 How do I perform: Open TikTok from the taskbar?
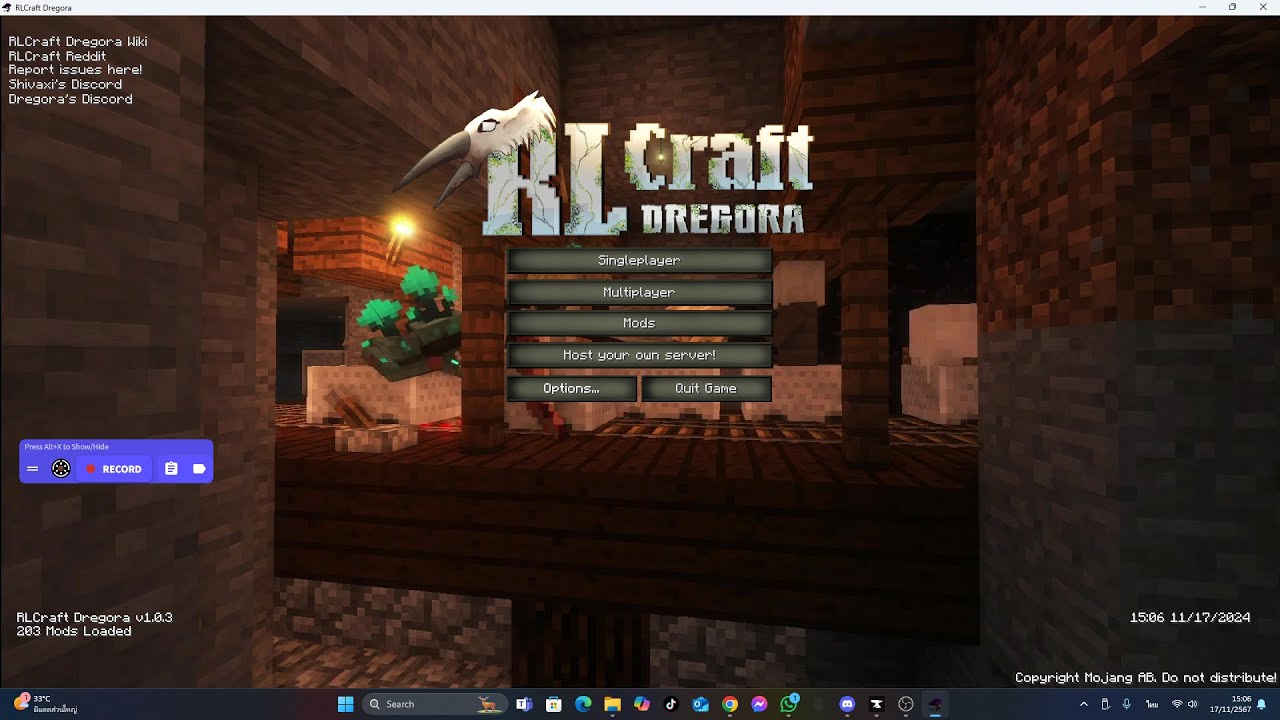click(x=671, y=704)
